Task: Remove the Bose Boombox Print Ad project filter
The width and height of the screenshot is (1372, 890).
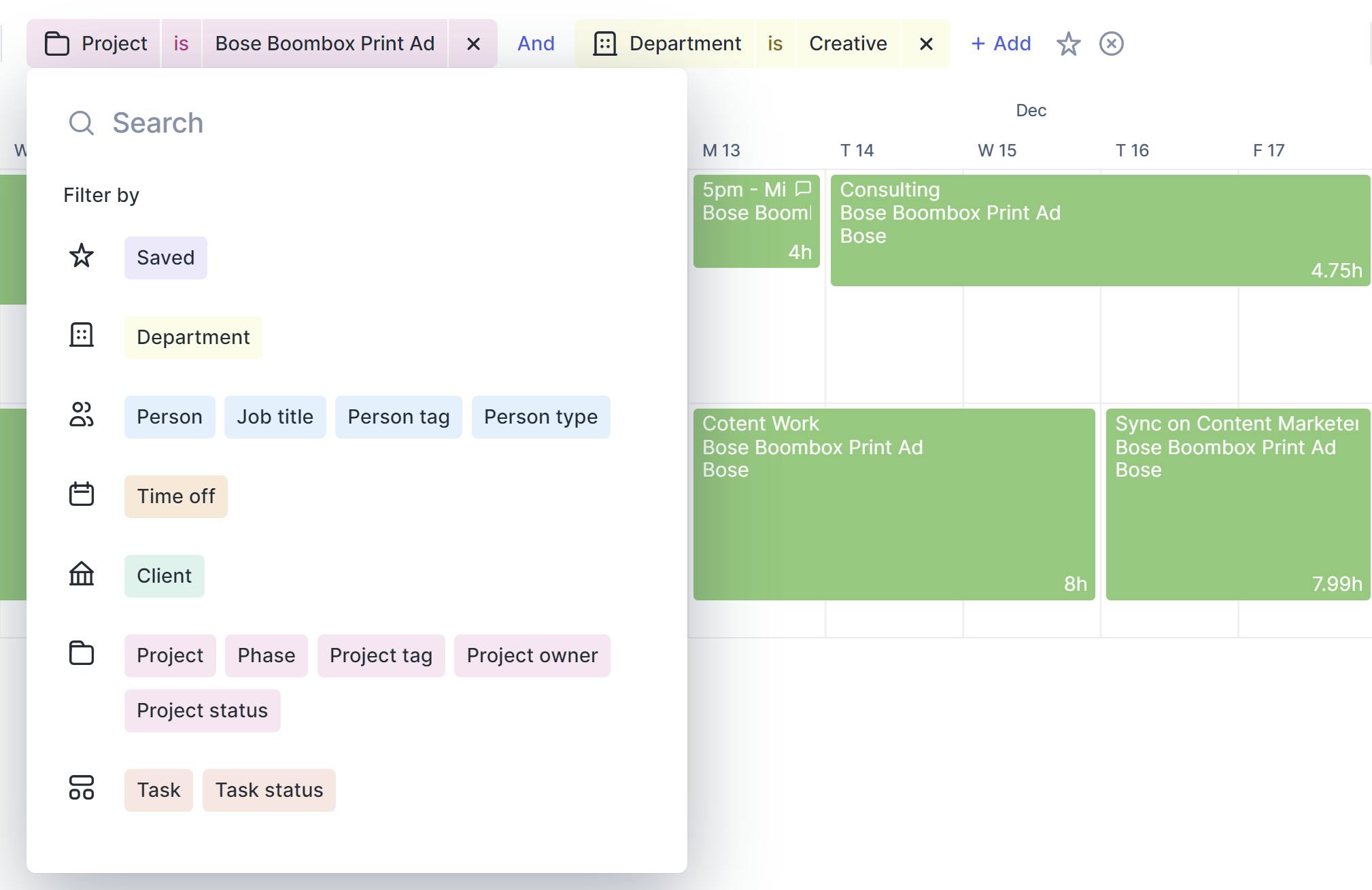Action: pos(473,44)
